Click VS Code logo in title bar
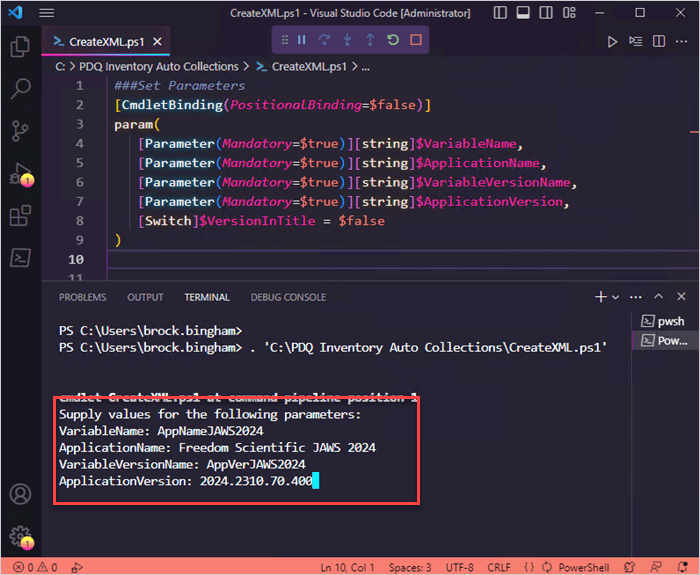This screenshot has height=575, width=700. click(x=16, y=13)
